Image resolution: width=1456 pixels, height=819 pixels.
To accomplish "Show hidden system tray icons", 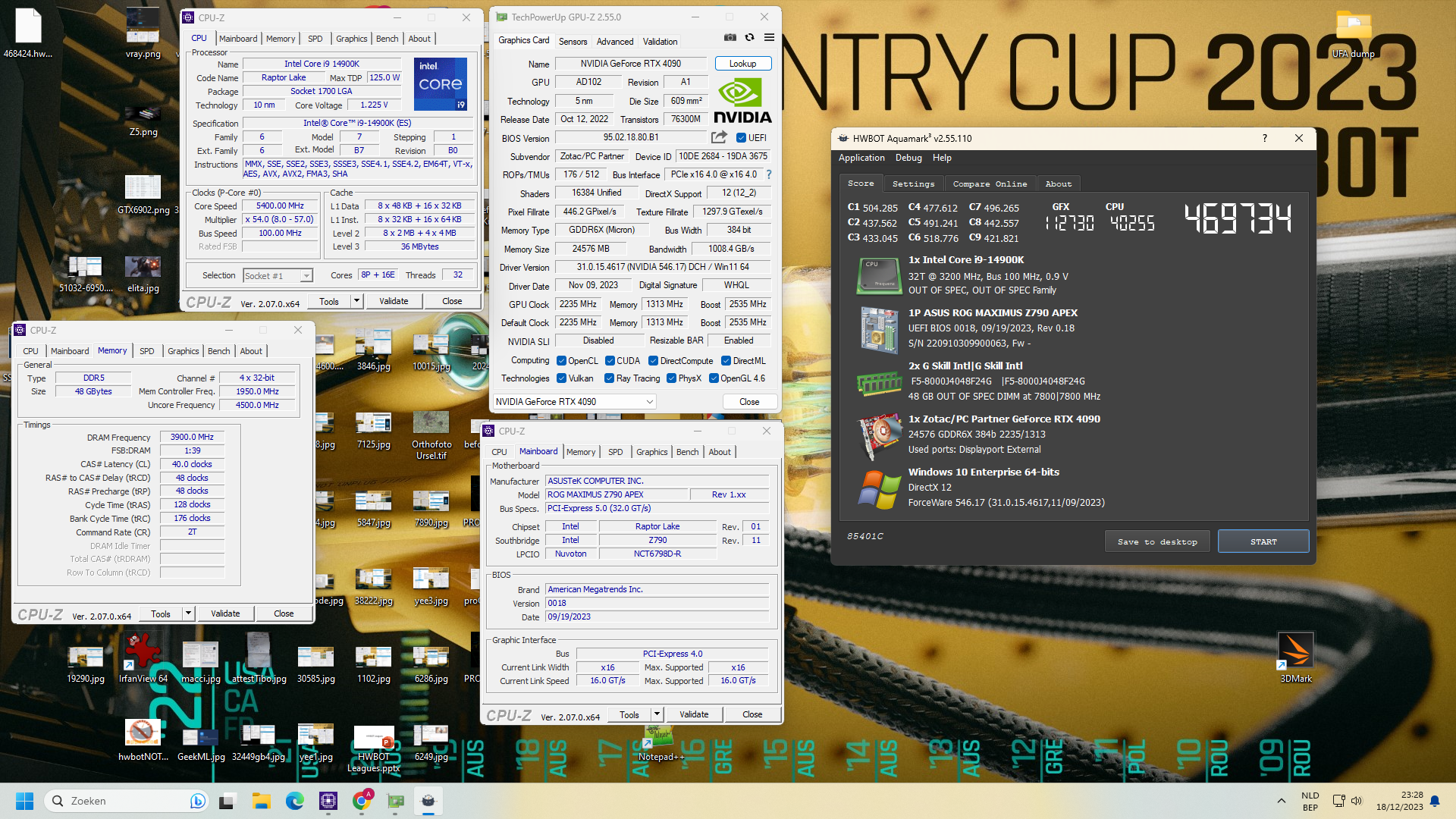I will (1281, 801).
